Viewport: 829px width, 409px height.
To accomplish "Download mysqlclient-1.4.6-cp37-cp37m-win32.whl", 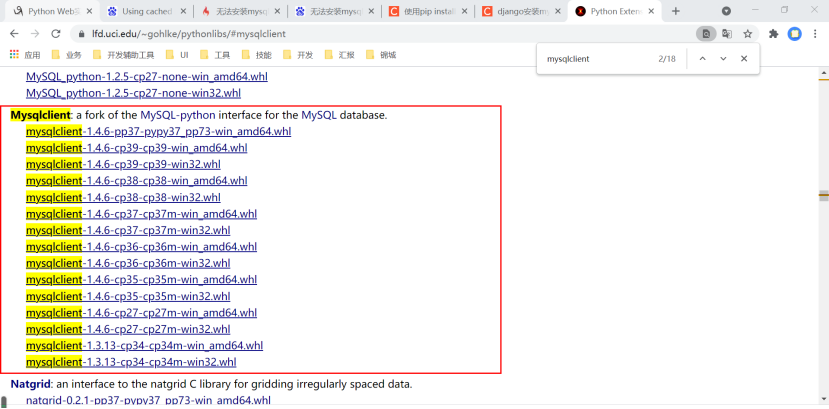I will [x=128, y=230].
